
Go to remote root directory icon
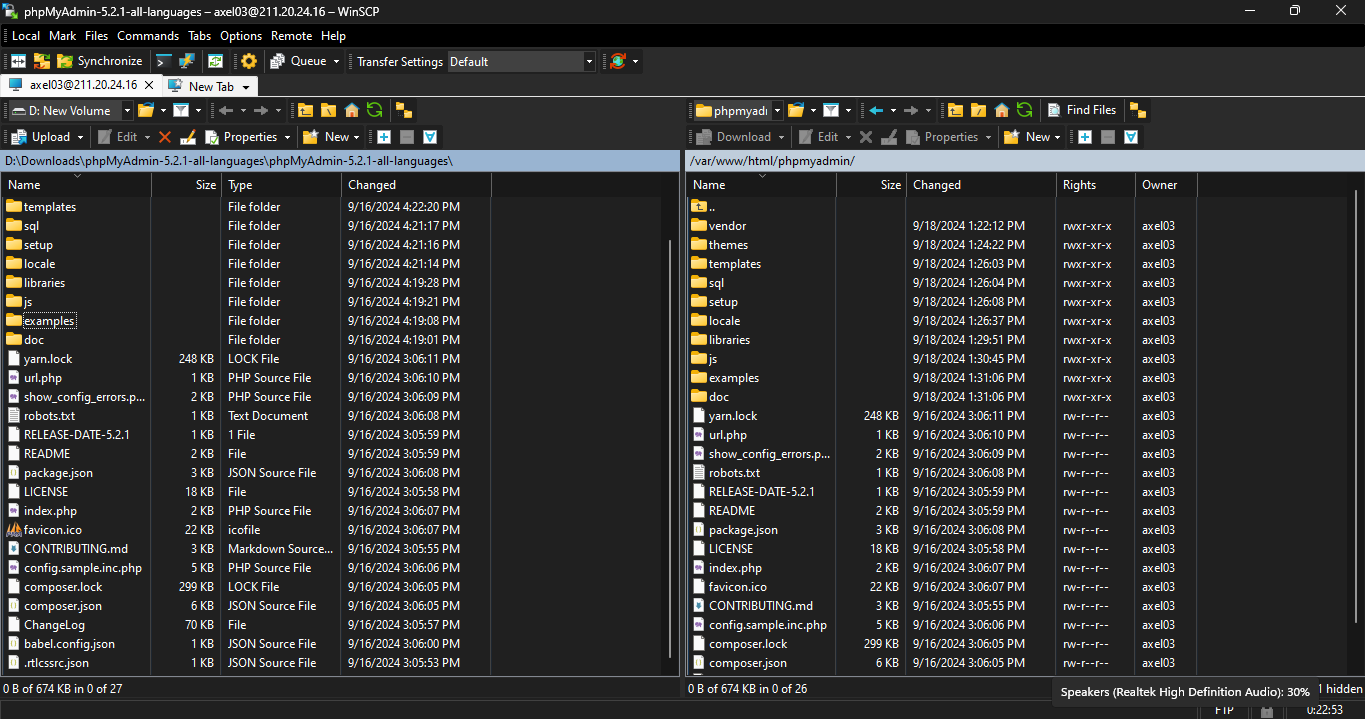coord(978,110)
